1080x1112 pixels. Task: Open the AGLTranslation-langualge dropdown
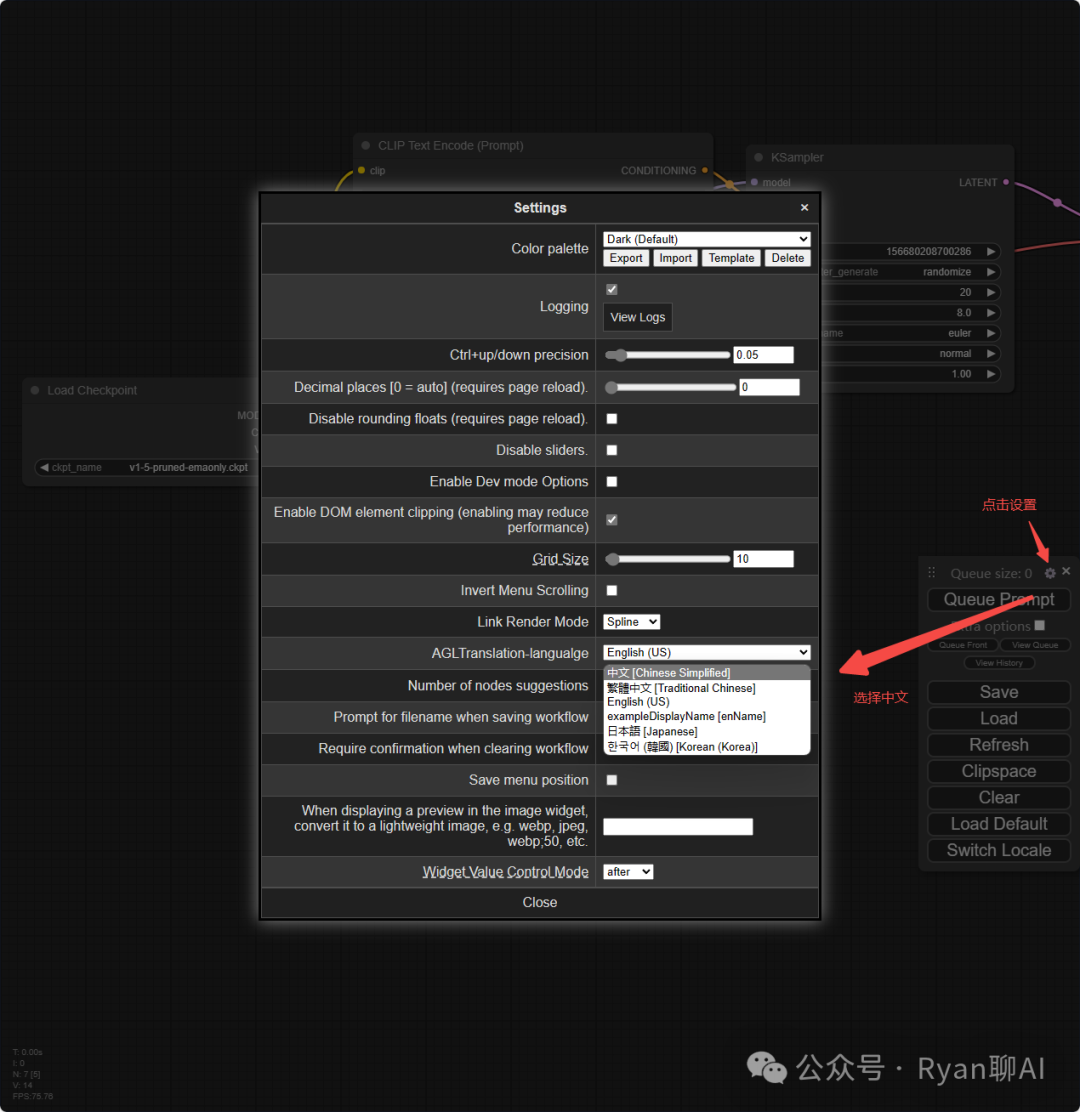707,652
